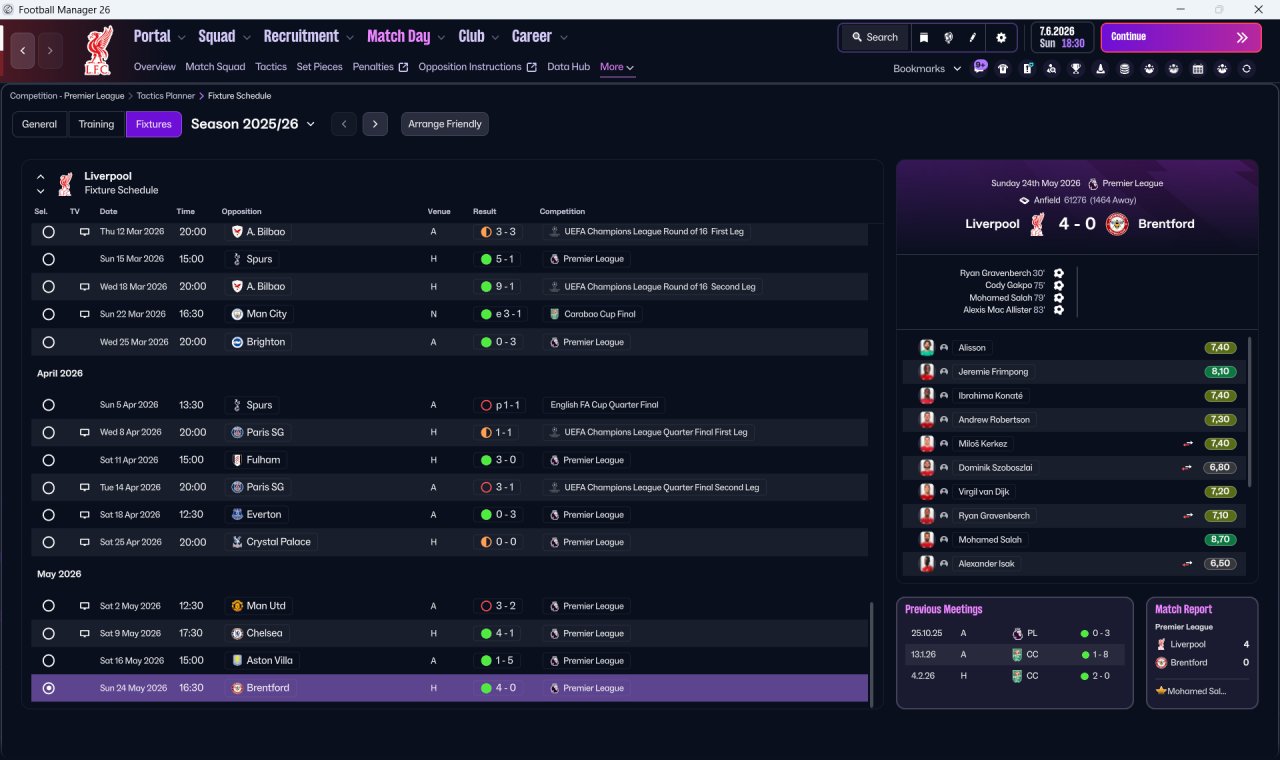The height and width of the screenshot is (760, 1280).
Task: Click the Arrange Friendly button
Action: [x=445, y=124]
